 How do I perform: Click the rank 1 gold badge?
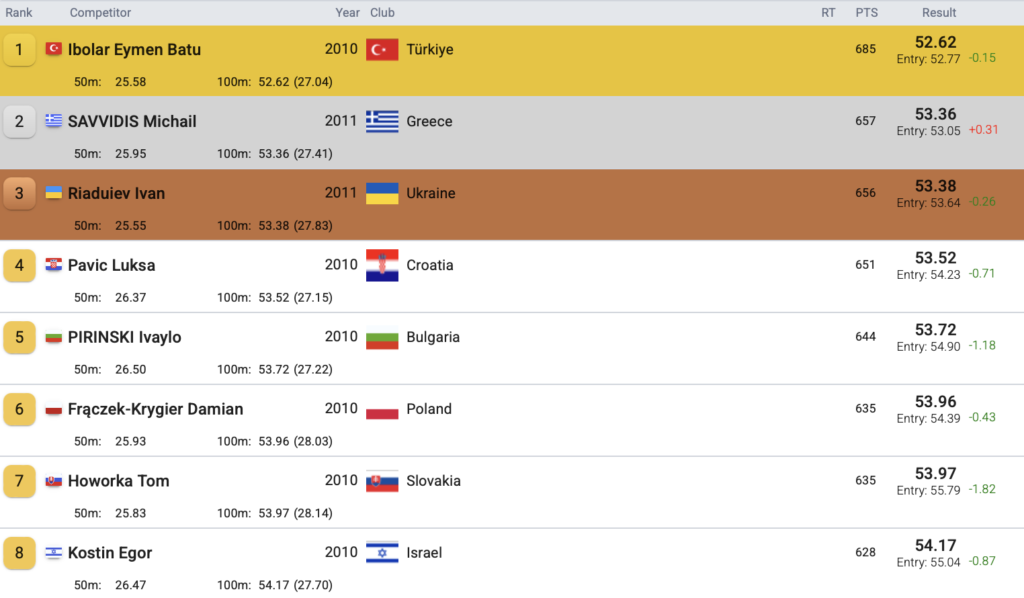[19, 49]
